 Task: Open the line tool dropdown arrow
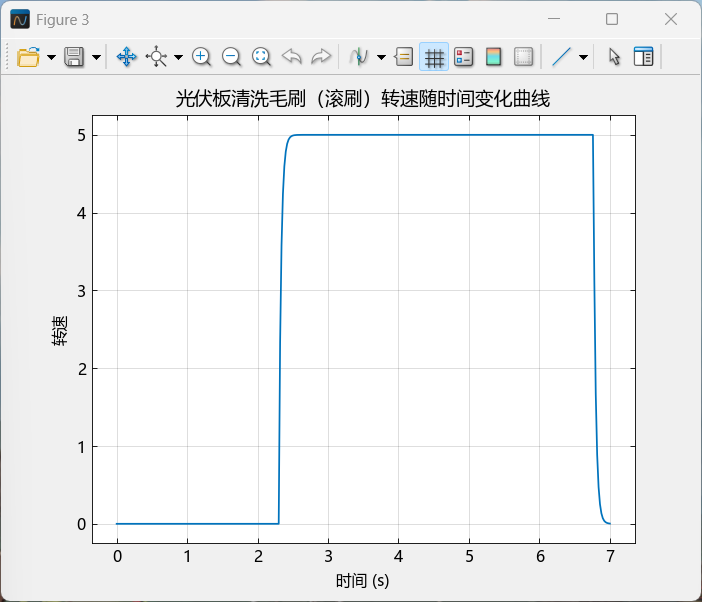point(583,57)
